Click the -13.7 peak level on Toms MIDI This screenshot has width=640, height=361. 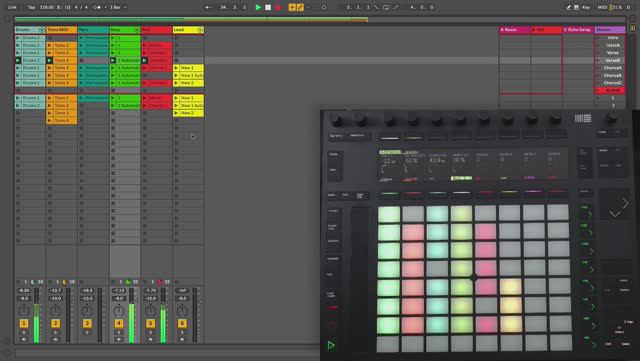pyautogui.click(x=56, y=291)
